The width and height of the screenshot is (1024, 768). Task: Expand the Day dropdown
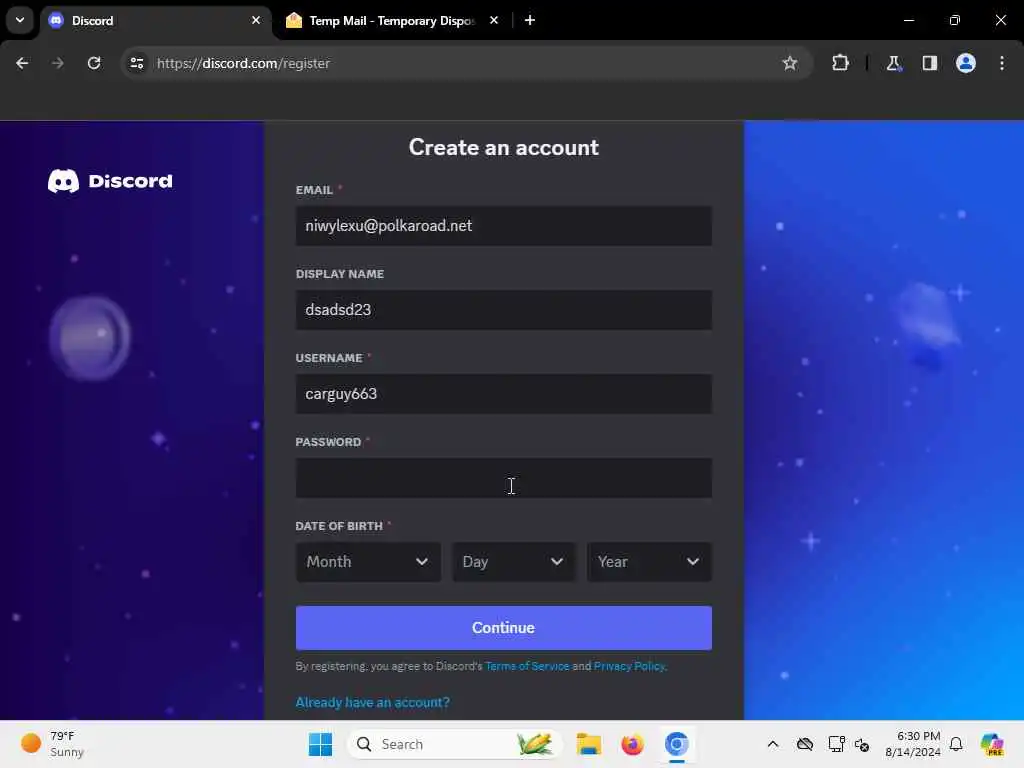pyautogui.click(x=513, y=562)
